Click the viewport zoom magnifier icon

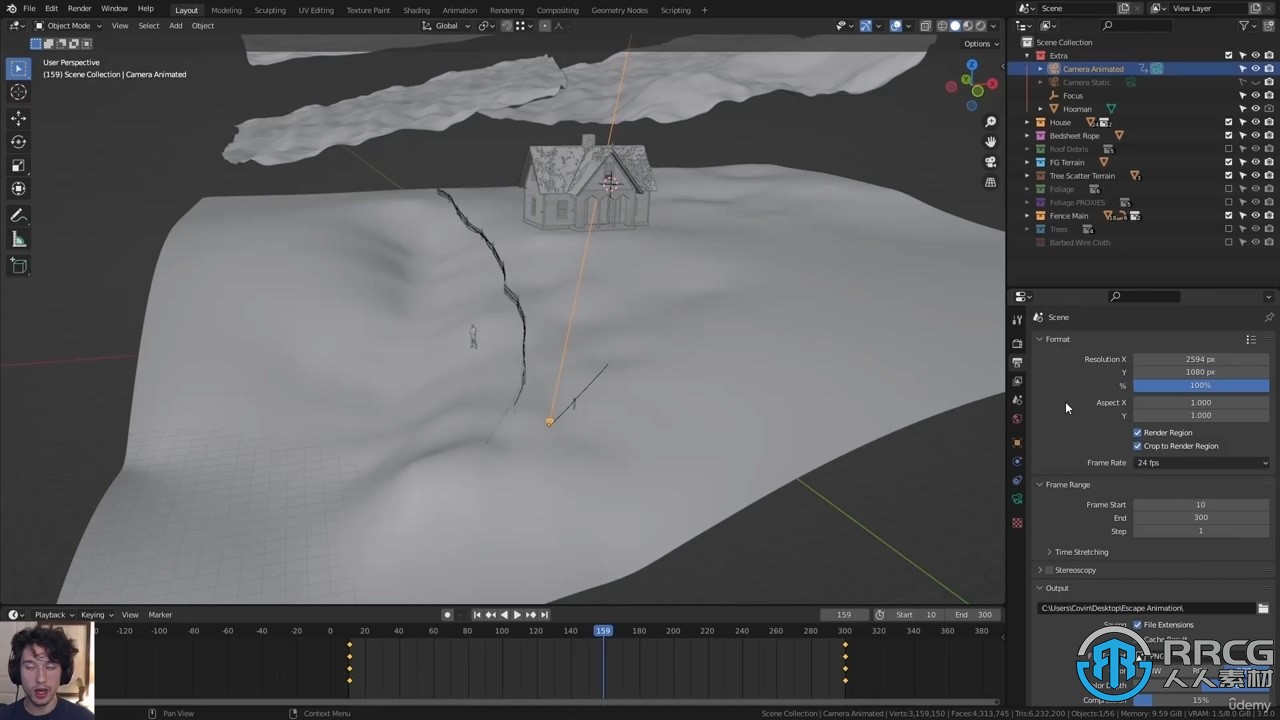point(990,122)
